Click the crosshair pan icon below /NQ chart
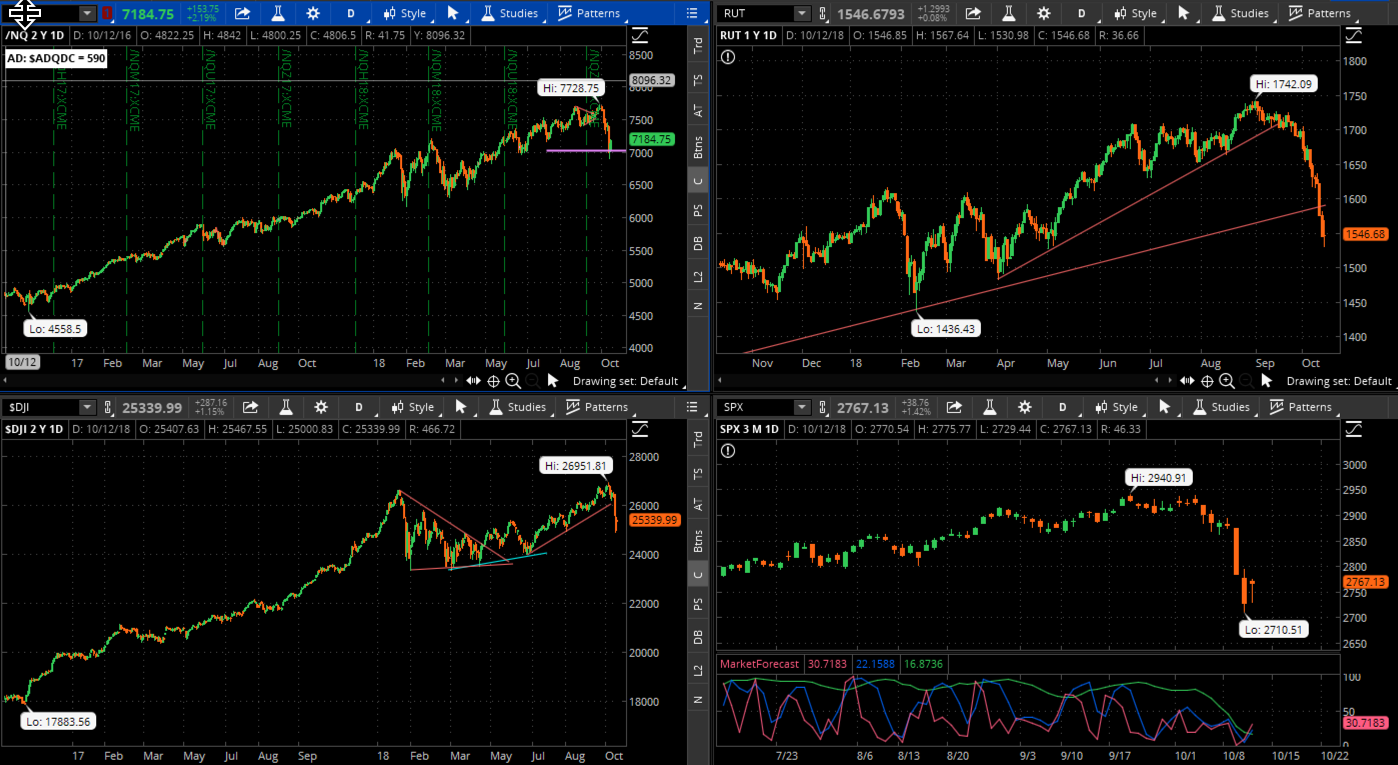1398x765 pixels. [x=493, y=381]
